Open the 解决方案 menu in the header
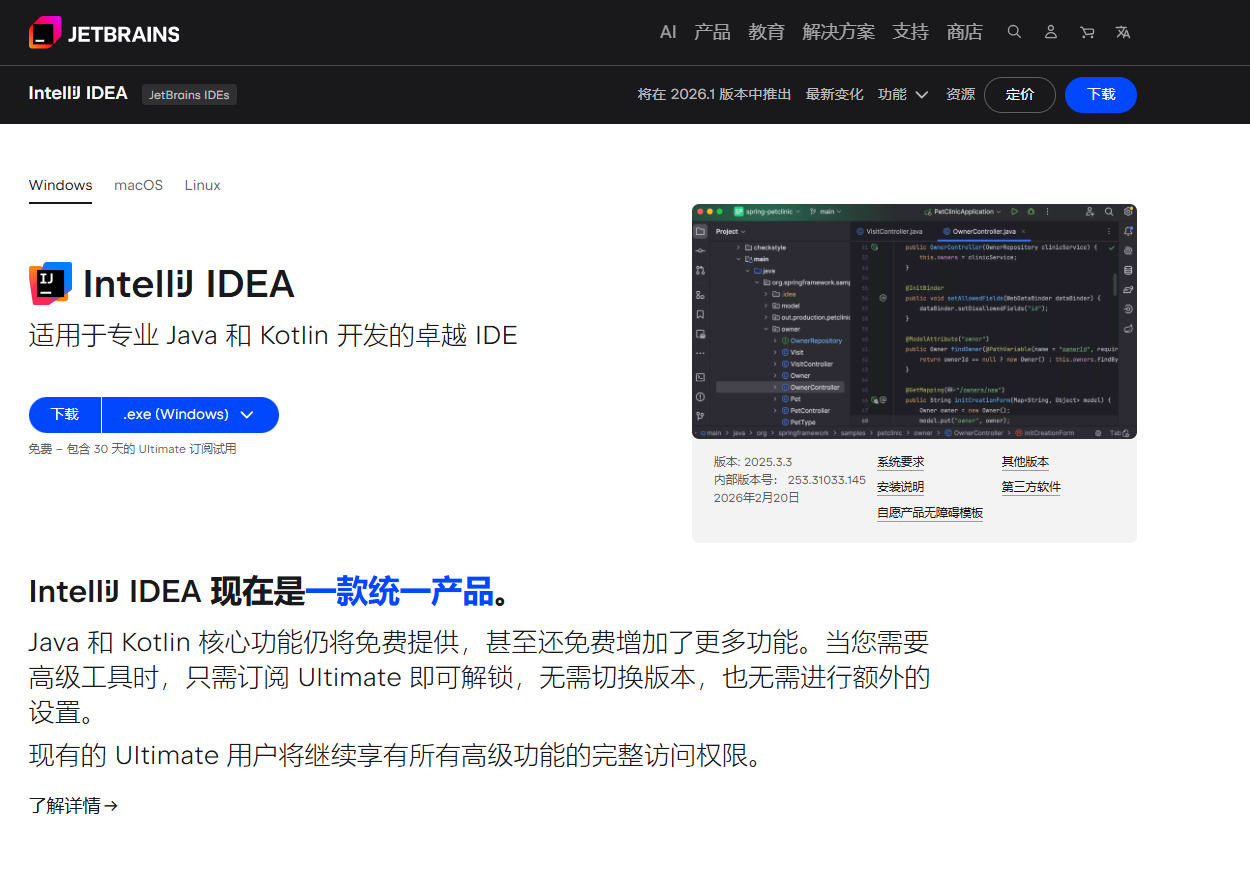1250x871 pixels. [838, 32]
